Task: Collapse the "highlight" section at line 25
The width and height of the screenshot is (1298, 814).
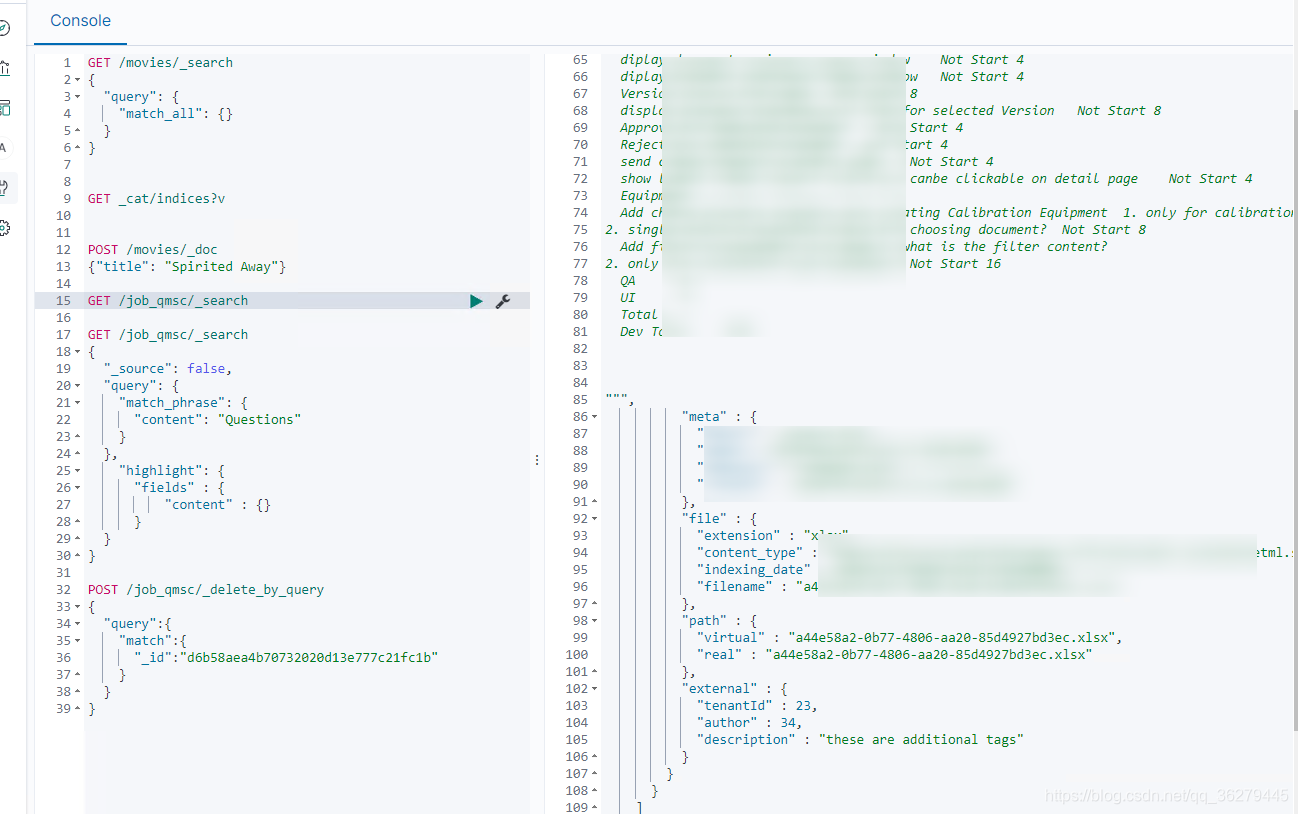Action: 78,470
